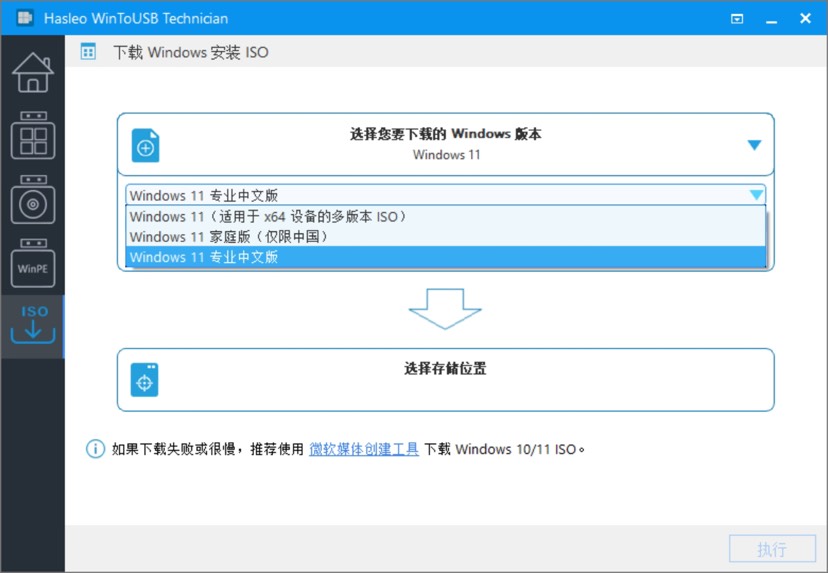The height and width of the screenshot is (573, 828).
Task: Open the WinPE bootable creator sidebar icon
Action: pyautogui.click(x=33, y=262)
